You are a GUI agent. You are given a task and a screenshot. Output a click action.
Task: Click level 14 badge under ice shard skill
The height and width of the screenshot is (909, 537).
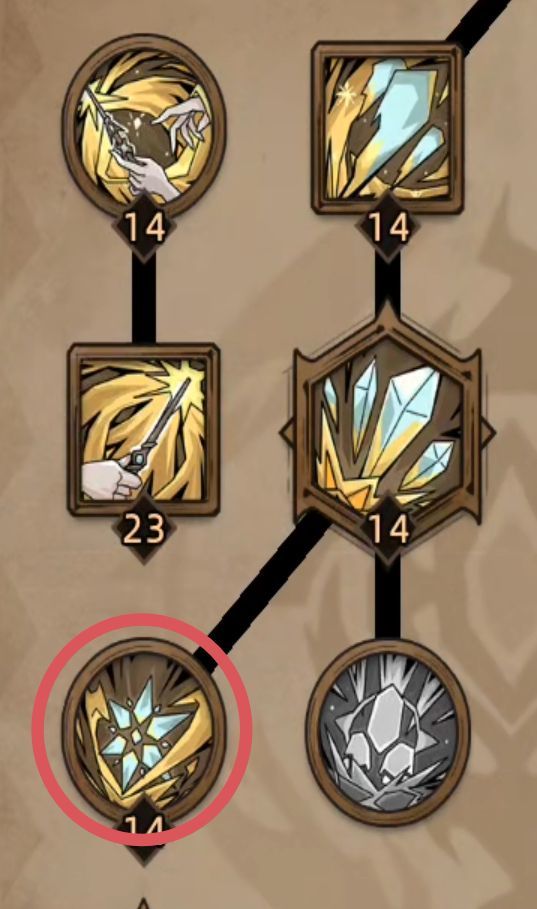point(387,228)
